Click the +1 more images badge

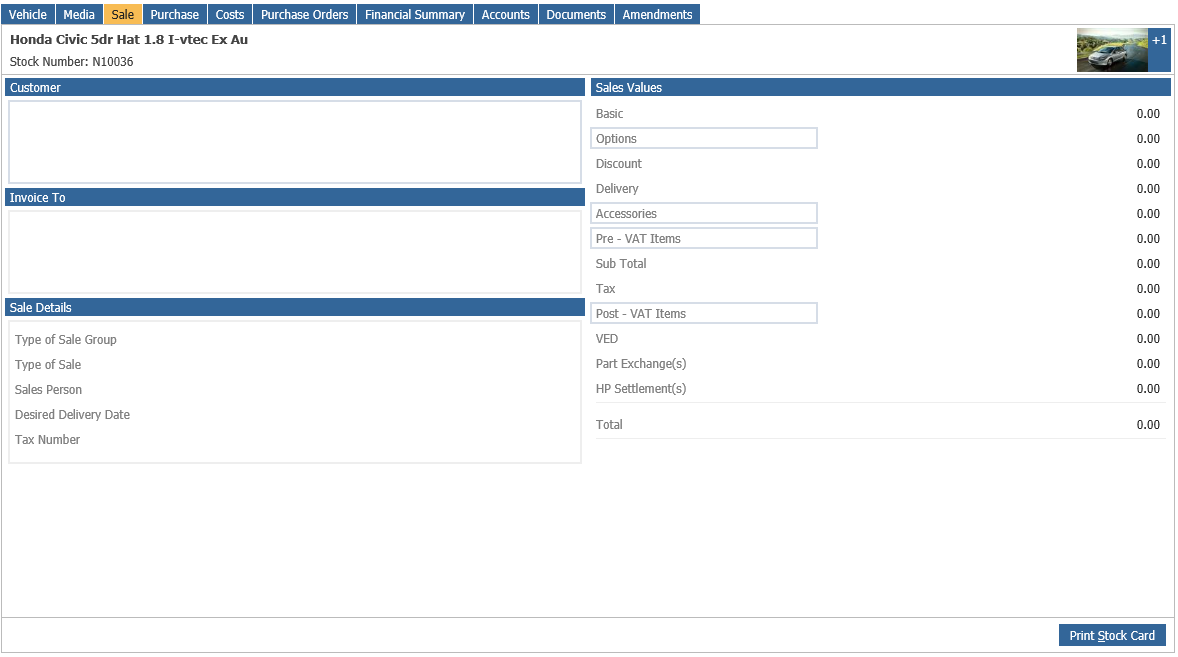click(1159, 50)
